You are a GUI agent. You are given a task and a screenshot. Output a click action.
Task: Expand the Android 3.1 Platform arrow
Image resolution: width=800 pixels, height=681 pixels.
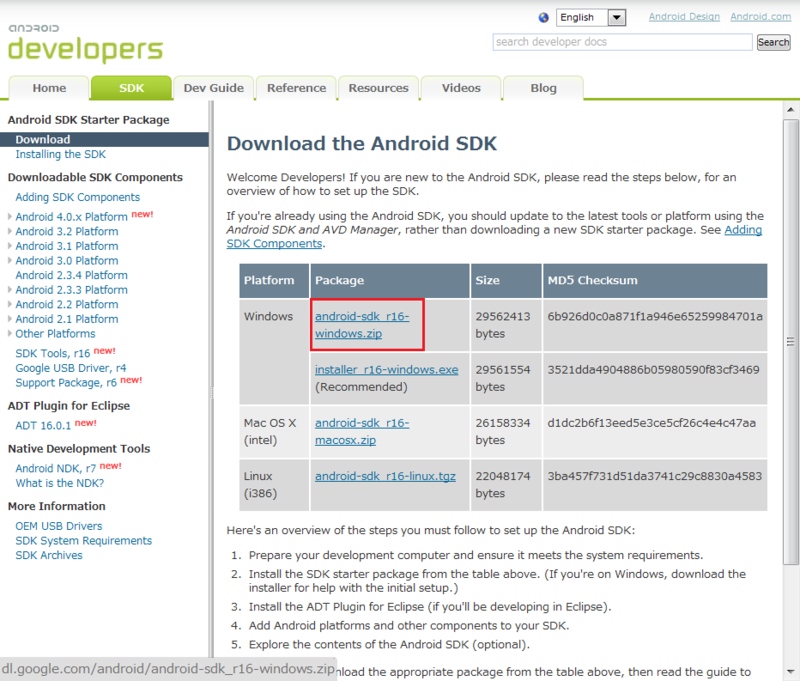(10, 246)
